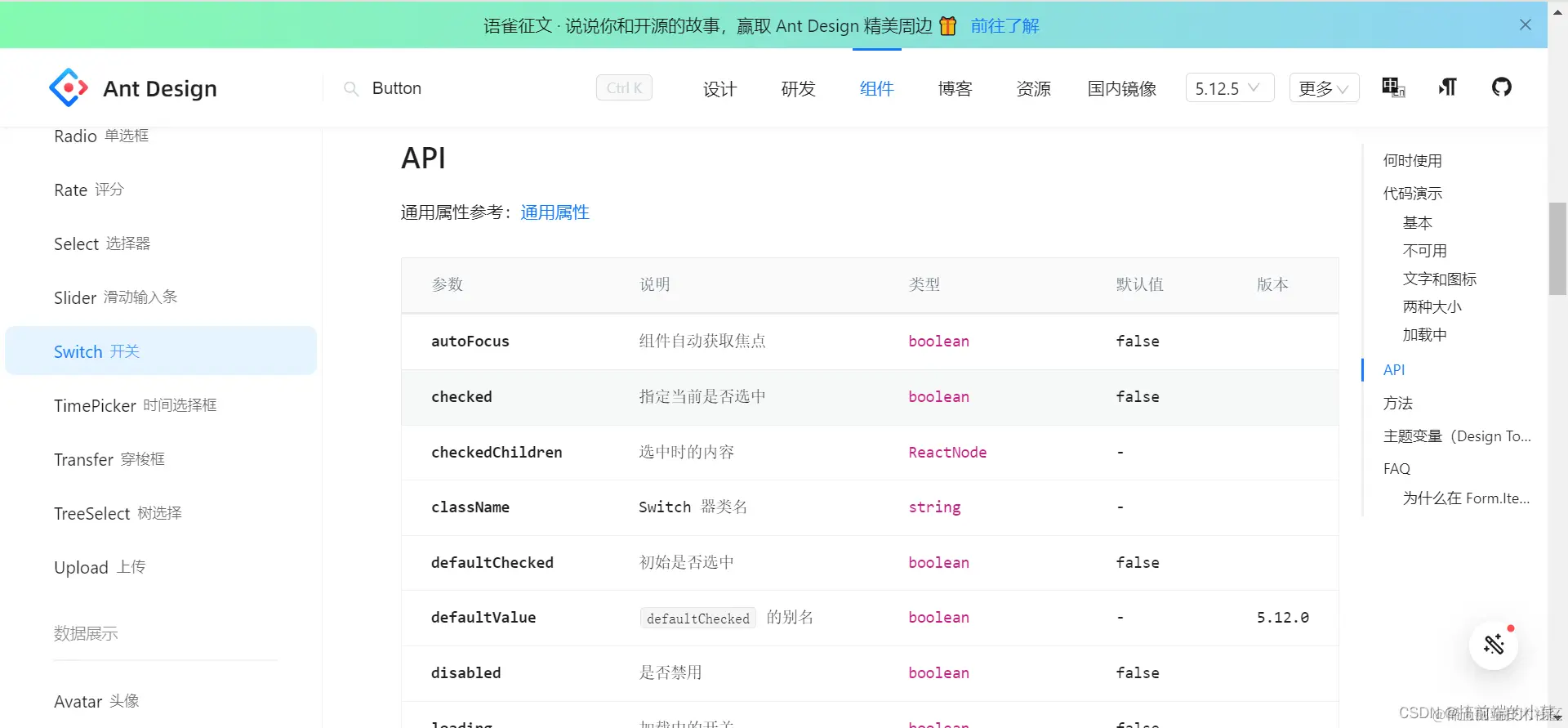Jump to 方法 anchor
The image size is (1568, 728).
point(1397,404)
